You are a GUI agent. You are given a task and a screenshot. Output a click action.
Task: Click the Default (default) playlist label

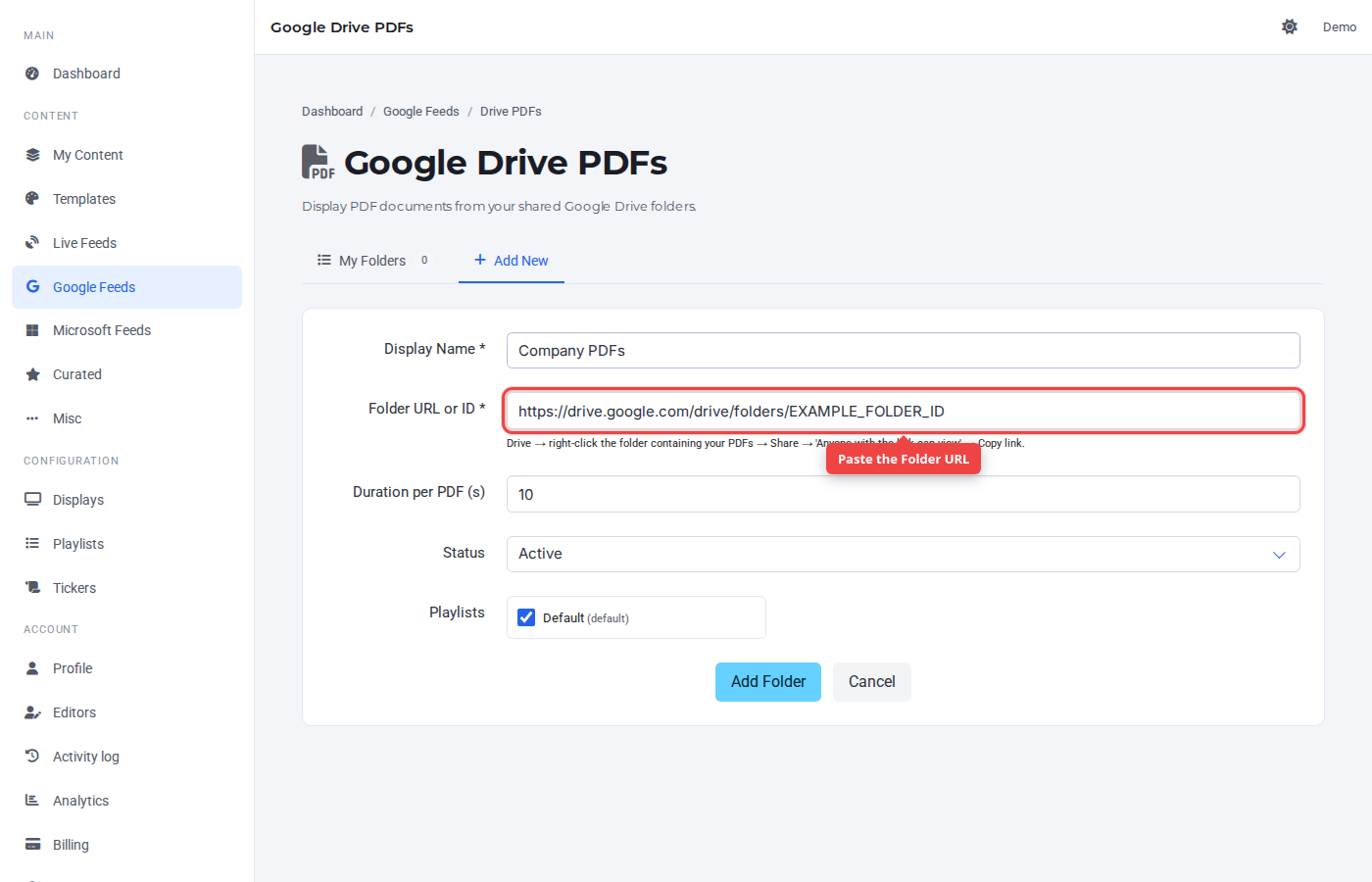point(586,618)
